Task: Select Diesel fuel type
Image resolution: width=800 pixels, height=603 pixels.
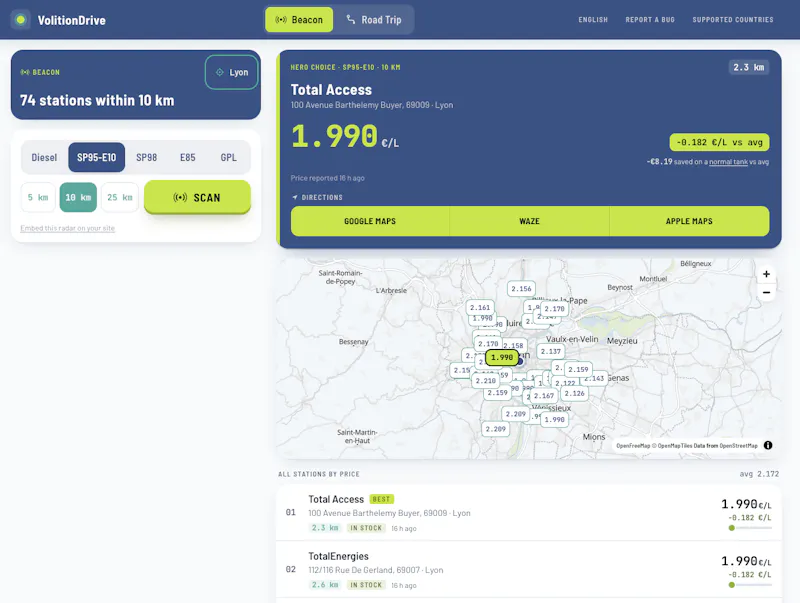Action: [44, 157]
